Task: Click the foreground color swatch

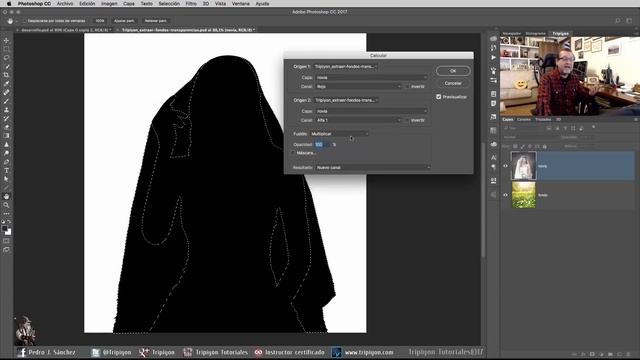Action: click(4, 229)
